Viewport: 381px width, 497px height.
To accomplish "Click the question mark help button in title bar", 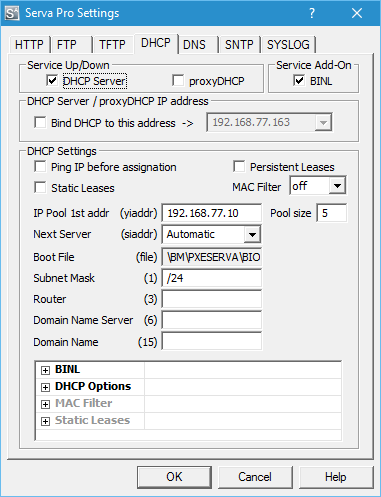I will click(x=312, y=13).
